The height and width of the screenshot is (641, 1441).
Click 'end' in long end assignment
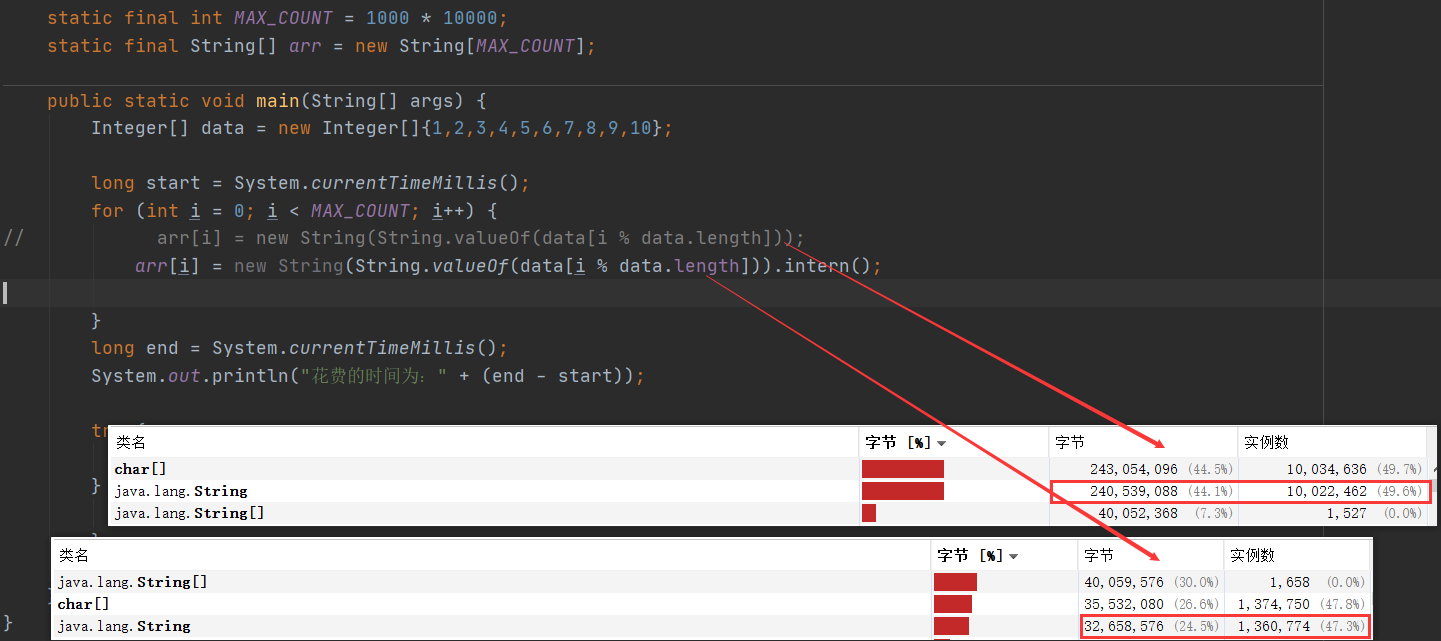pyautogui.click(x=162, y=348)
